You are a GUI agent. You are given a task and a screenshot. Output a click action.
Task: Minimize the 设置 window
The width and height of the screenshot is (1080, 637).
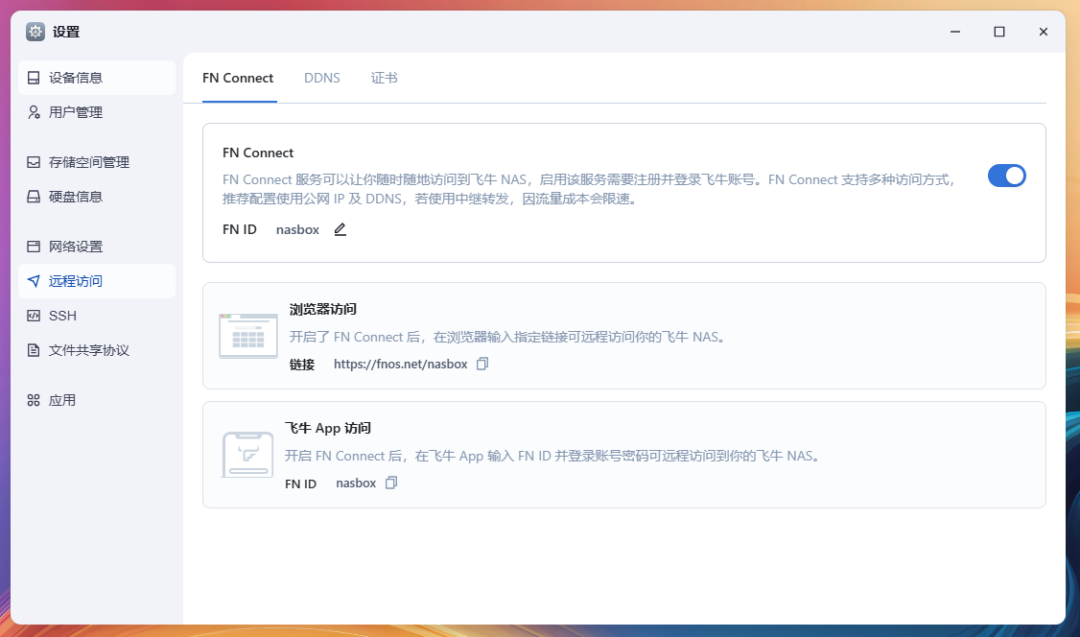click(955, 32)
